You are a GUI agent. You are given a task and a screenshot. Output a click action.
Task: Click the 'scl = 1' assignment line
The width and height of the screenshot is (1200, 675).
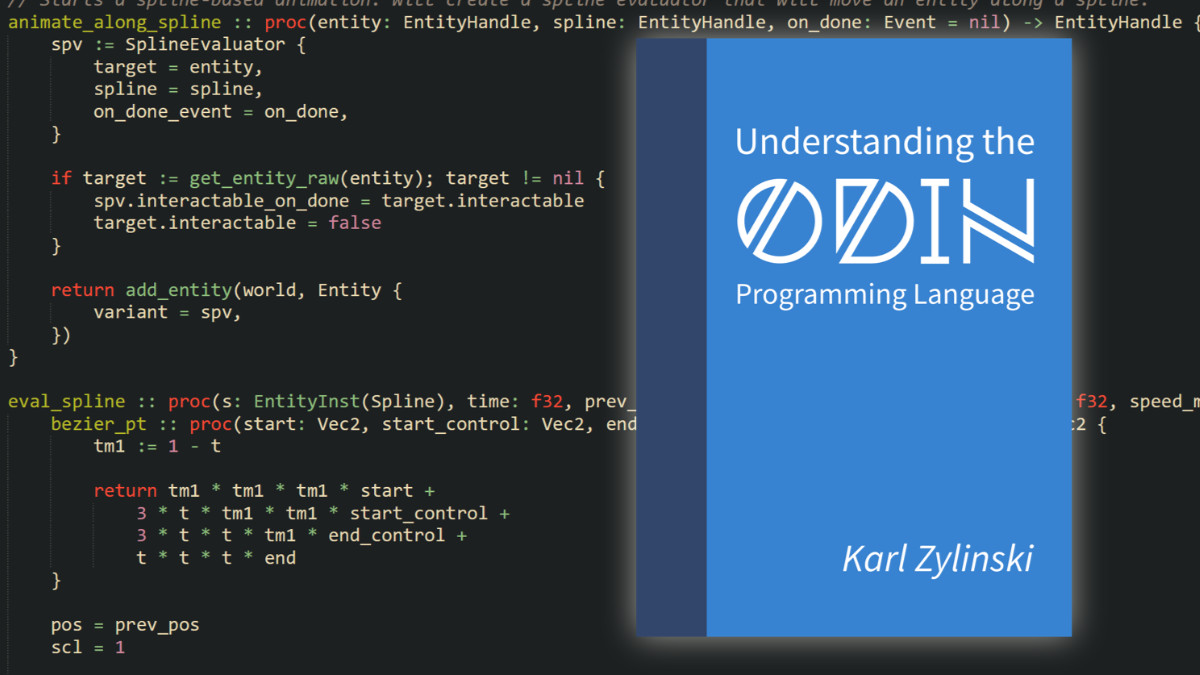(88, 647)
